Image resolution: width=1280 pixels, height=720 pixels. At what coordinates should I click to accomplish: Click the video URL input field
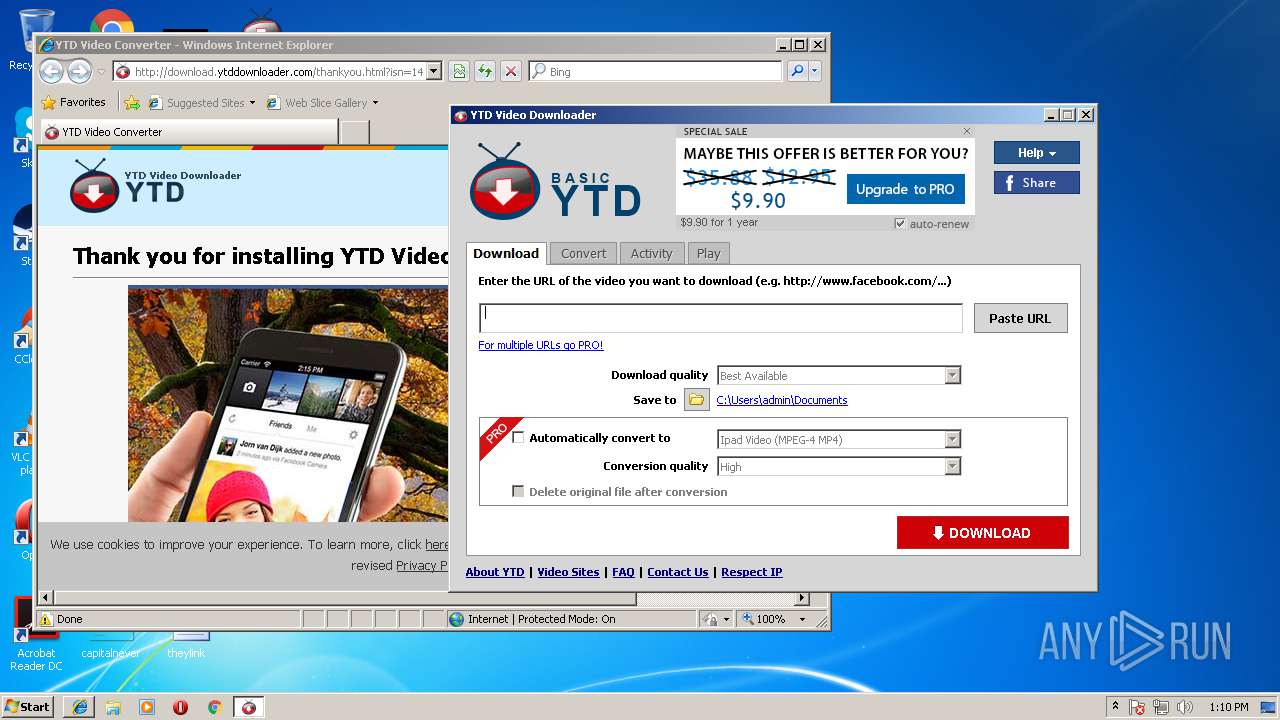[x=720, y=318]
